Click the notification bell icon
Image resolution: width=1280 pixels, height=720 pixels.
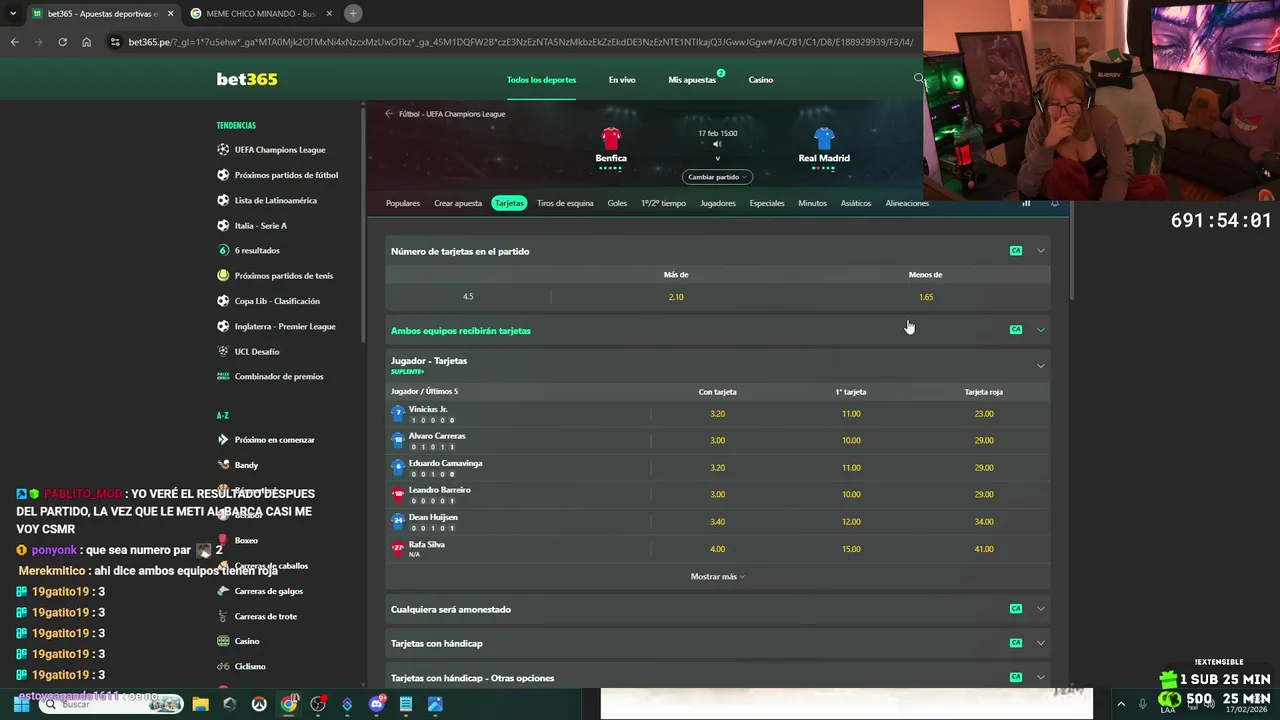point(1054,203)
